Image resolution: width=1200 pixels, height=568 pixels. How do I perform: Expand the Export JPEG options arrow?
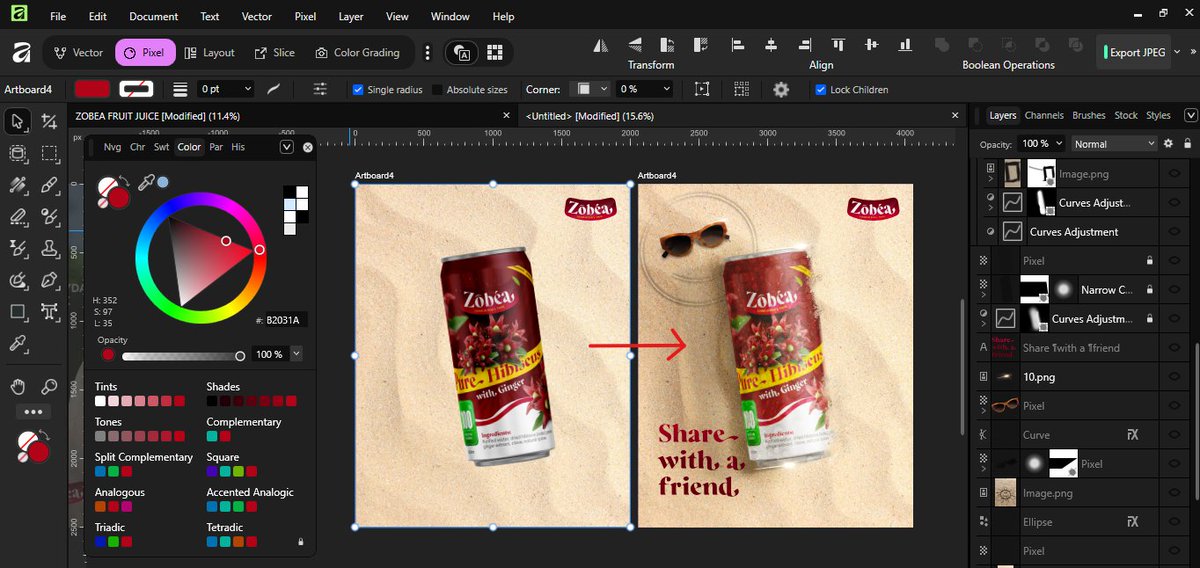tap(1176, 52)
